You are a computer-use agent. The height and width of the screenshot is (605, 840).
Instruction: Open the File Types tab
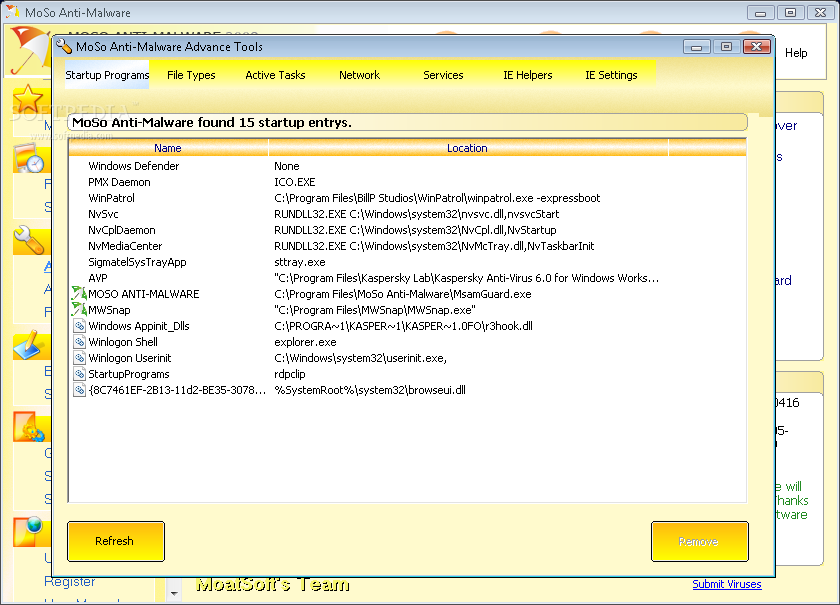click(191, 75)
